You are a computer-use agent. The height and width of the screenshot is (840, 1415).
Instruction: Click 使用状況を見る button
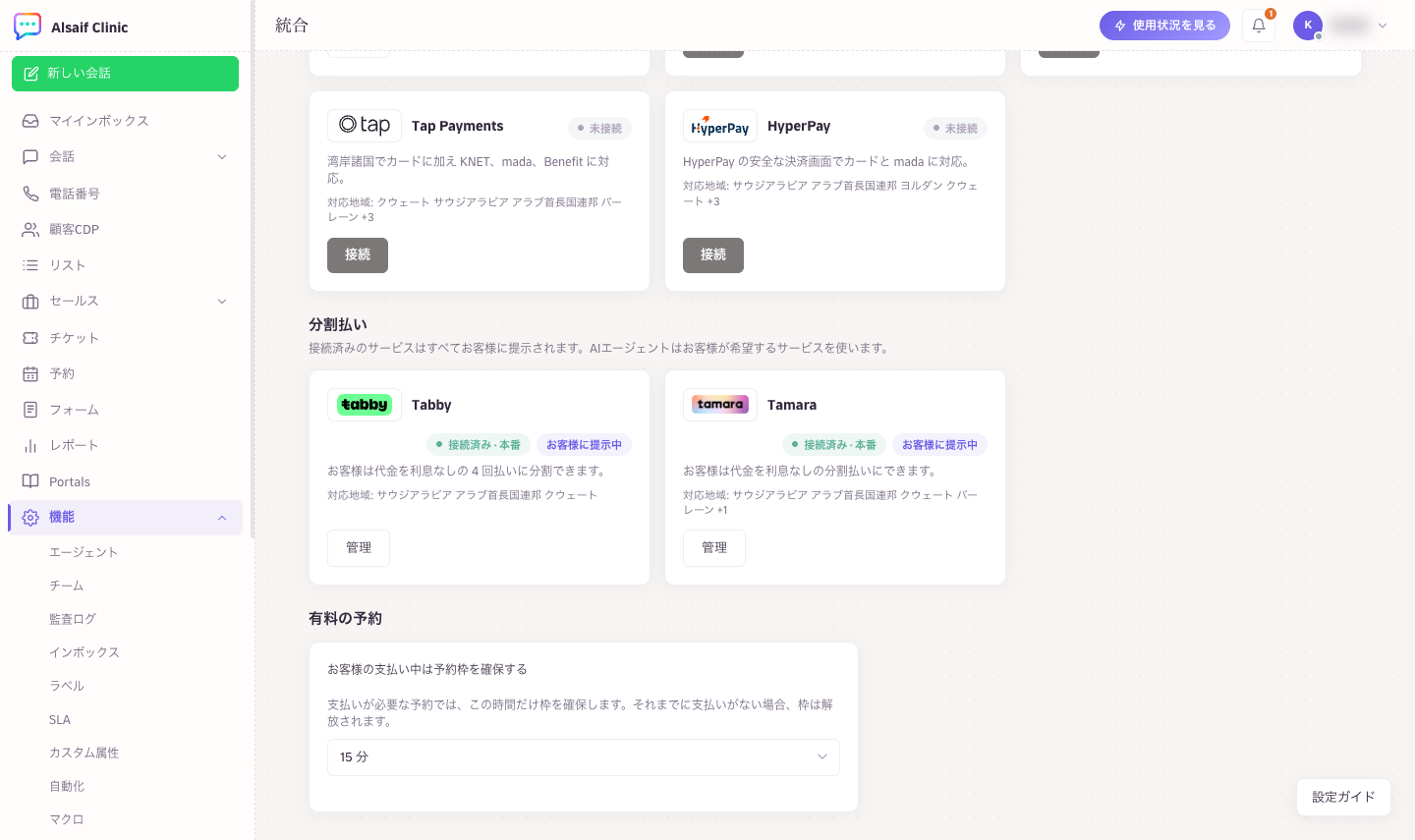(1164, 26)
